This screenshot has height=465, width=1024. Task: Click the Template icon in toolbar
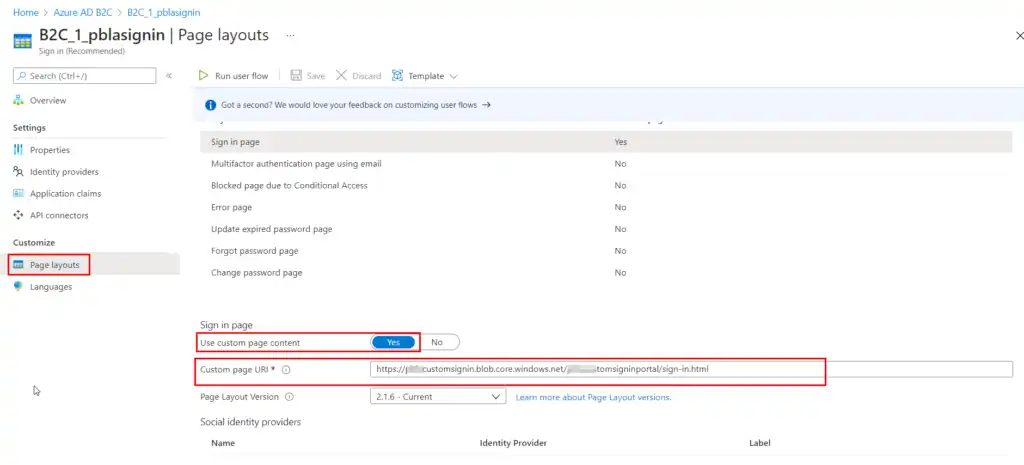click(x=397, y=76)
